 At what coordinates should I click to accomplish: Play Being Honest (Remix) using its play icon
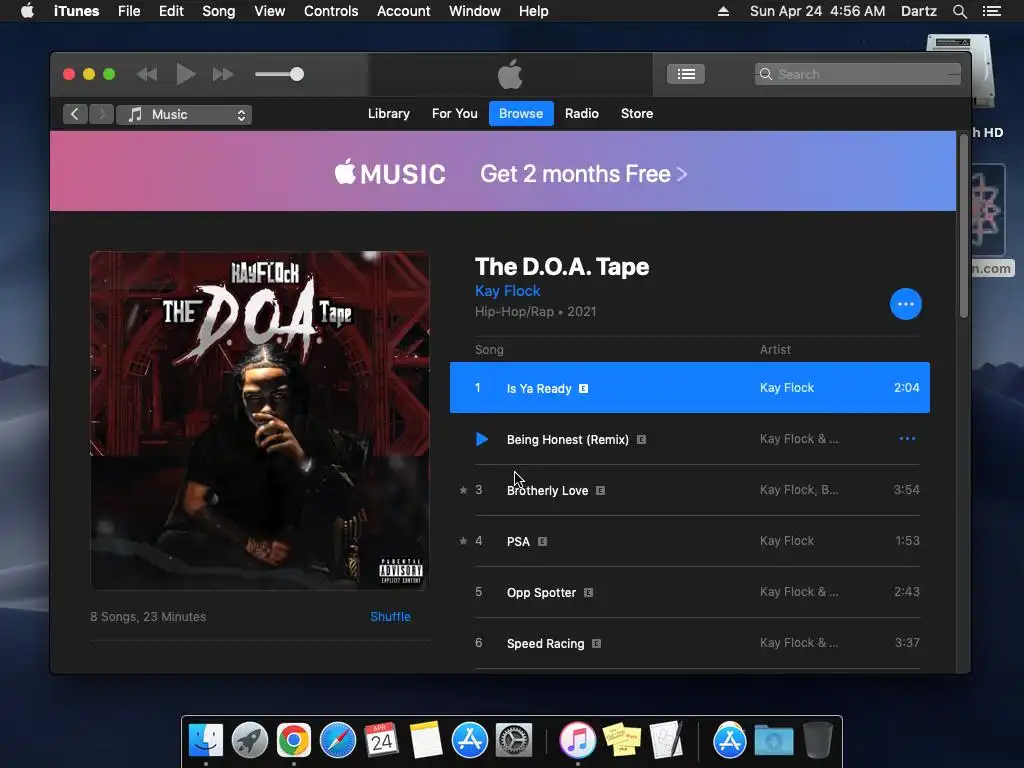pos(481,439)
